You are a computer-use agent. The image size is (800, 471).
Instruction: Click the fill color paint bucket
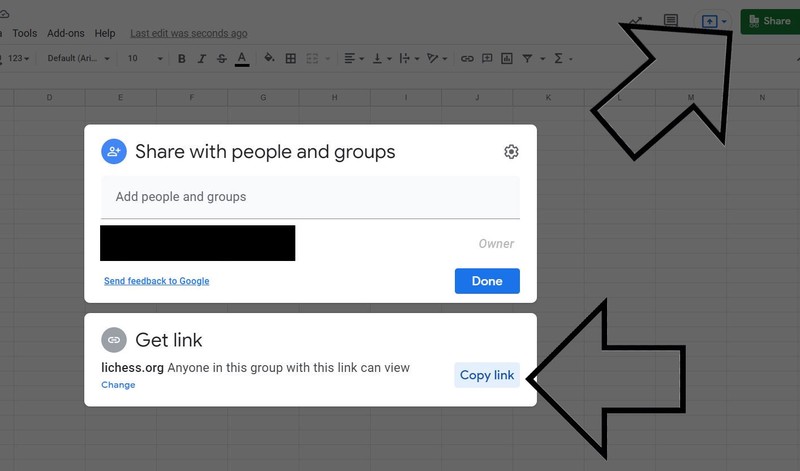pos(269,59)
